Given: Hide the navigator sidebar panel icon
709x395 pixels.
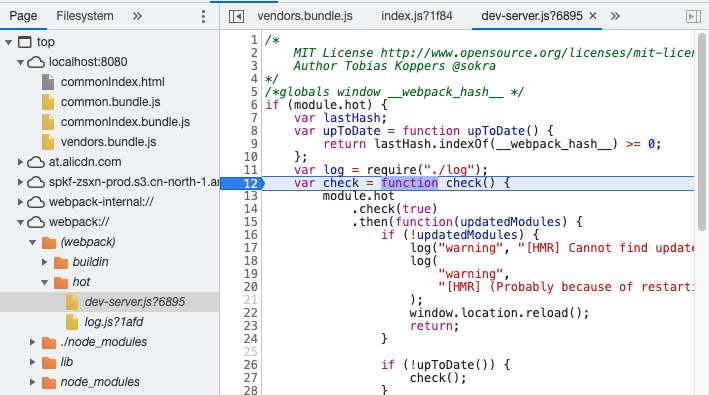Looking at the screenshot, I should pyautogui.click(x=236, y=16).
